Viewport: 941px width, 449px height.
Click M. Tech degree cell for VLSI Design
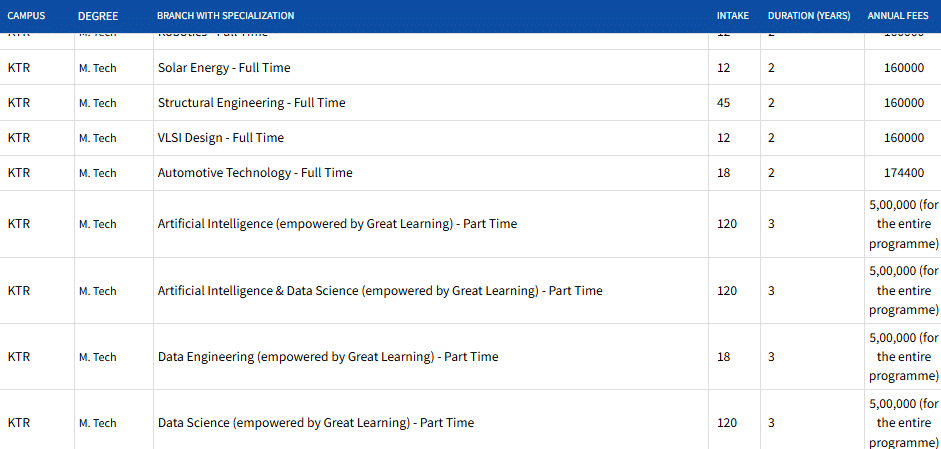pos(98,138)
